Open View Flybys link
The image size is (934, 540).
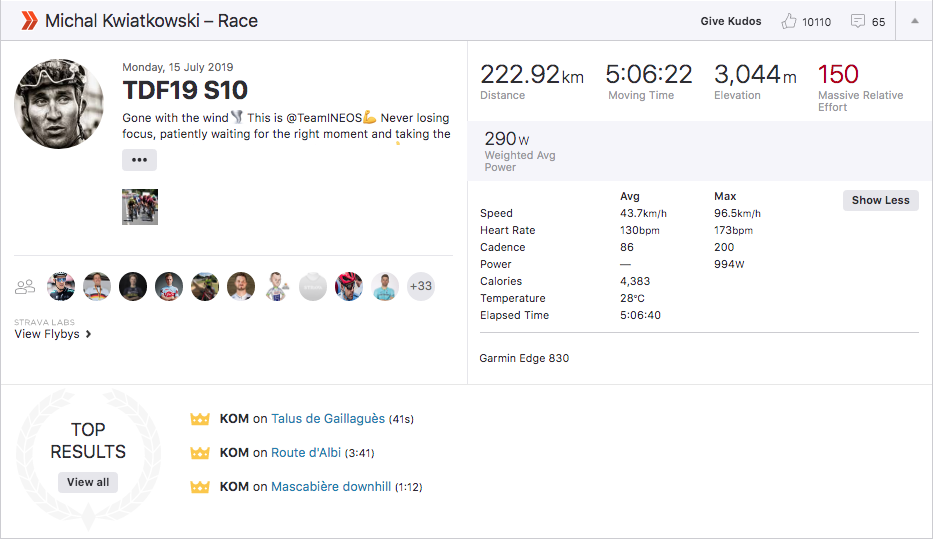pos(52,334)
